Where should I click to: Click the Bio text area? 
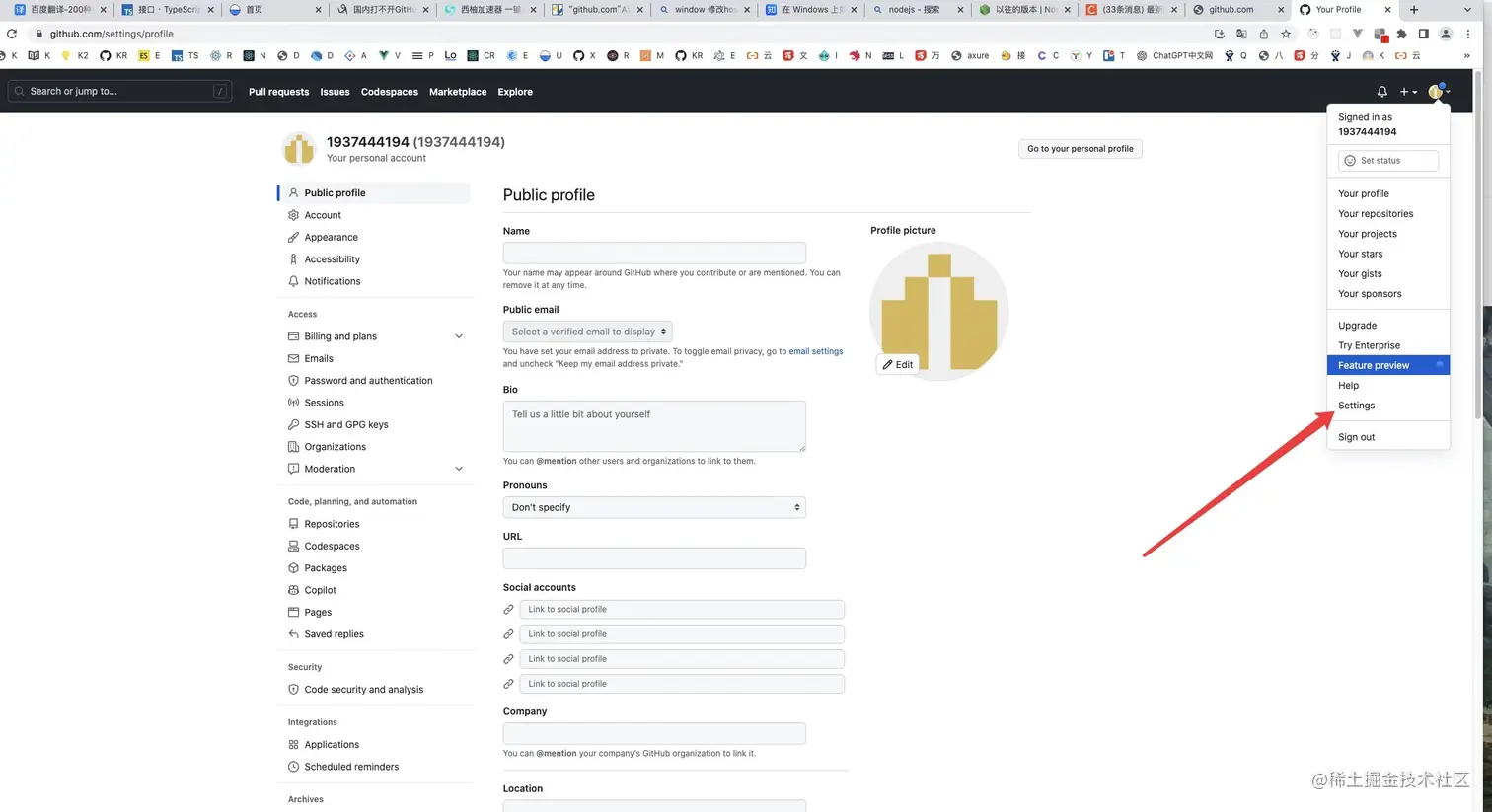point(654,426)
